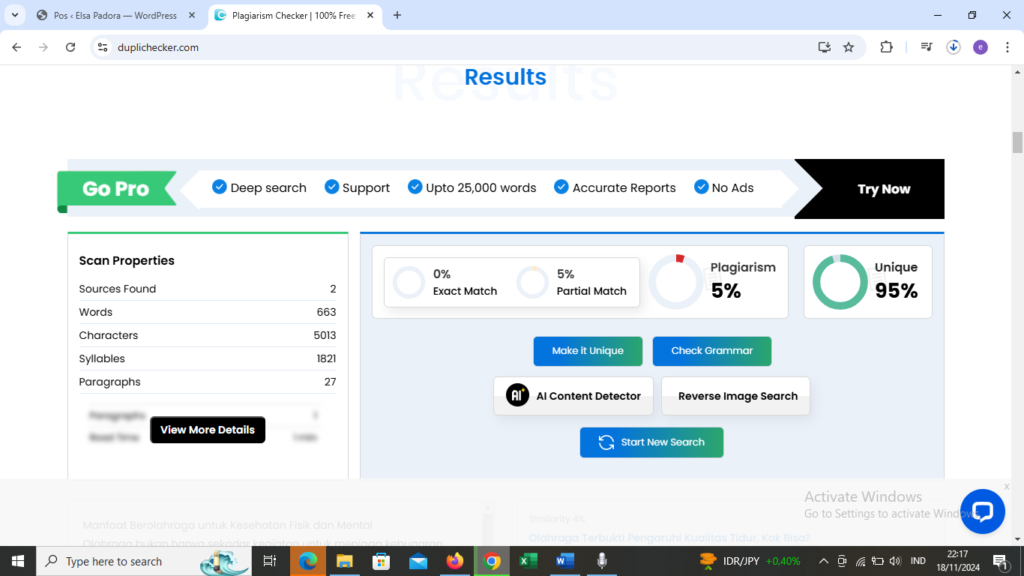The image size is (1024, 576).
Task: Open a new browser tab
Action: [397, 15]
